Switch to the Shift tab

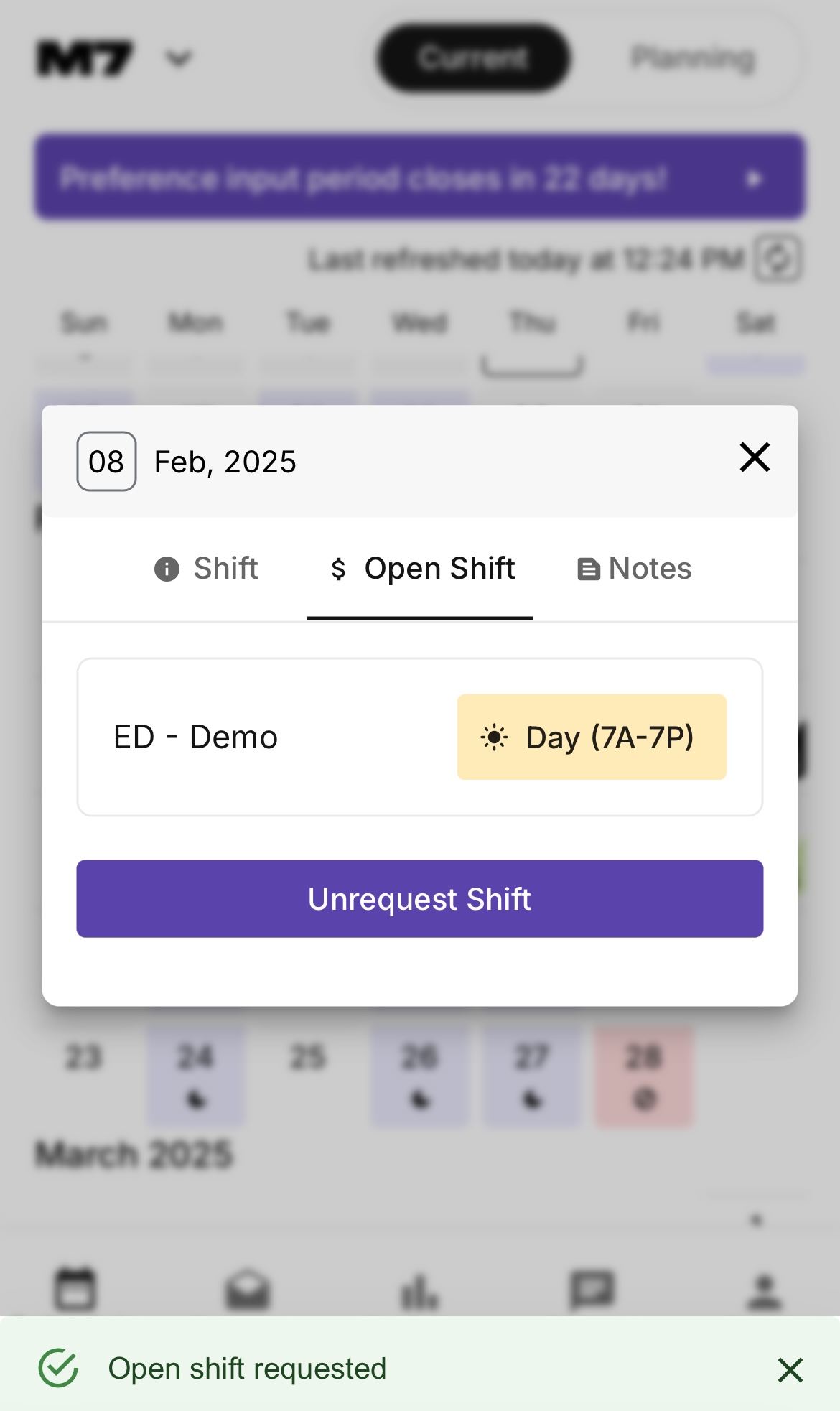point(207,569)
